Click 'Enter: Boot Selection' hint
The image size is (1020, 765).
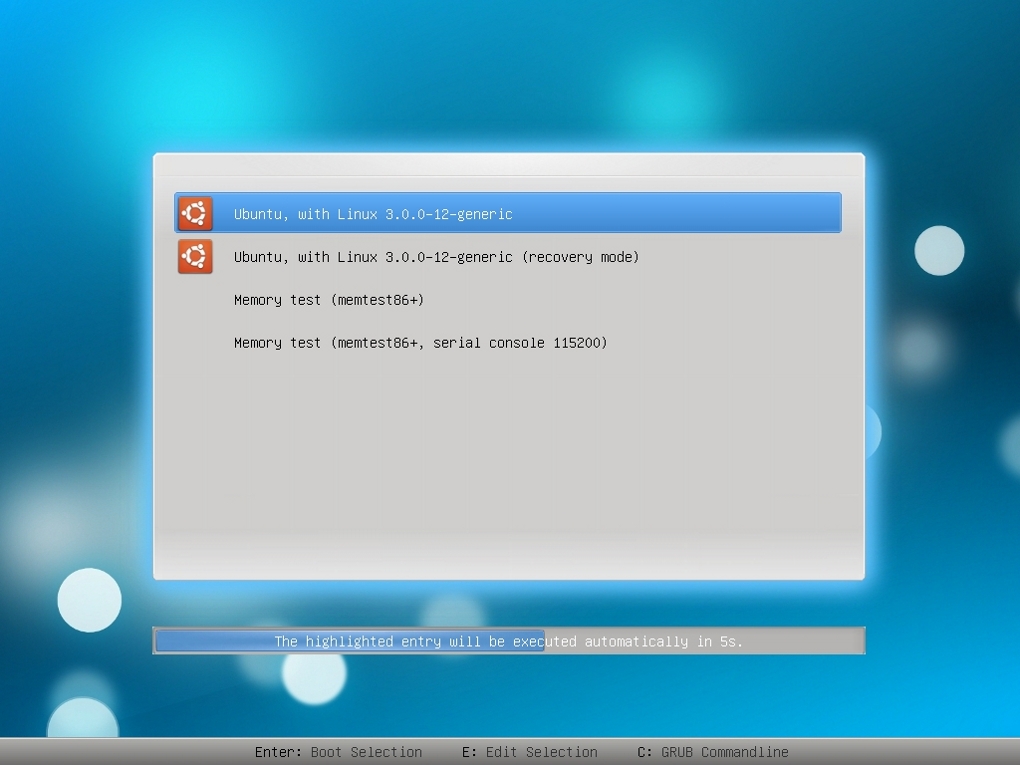(x=338, y=752)
